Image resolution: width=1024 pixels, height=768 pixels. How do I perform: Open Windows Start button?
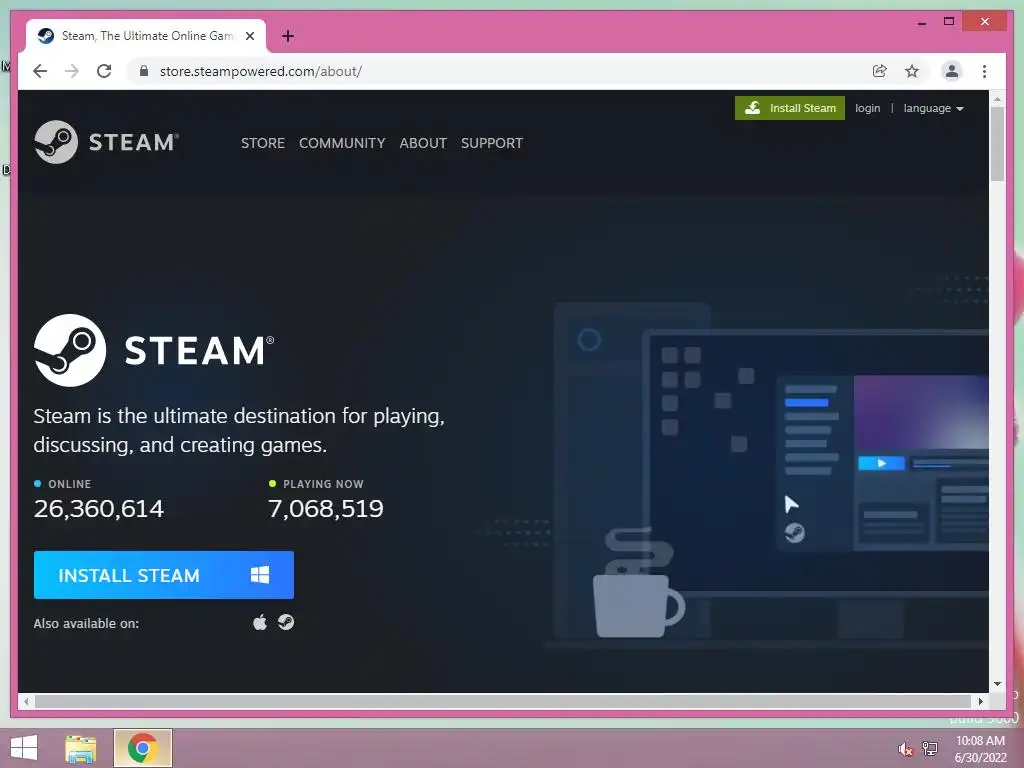coord(24,748)
